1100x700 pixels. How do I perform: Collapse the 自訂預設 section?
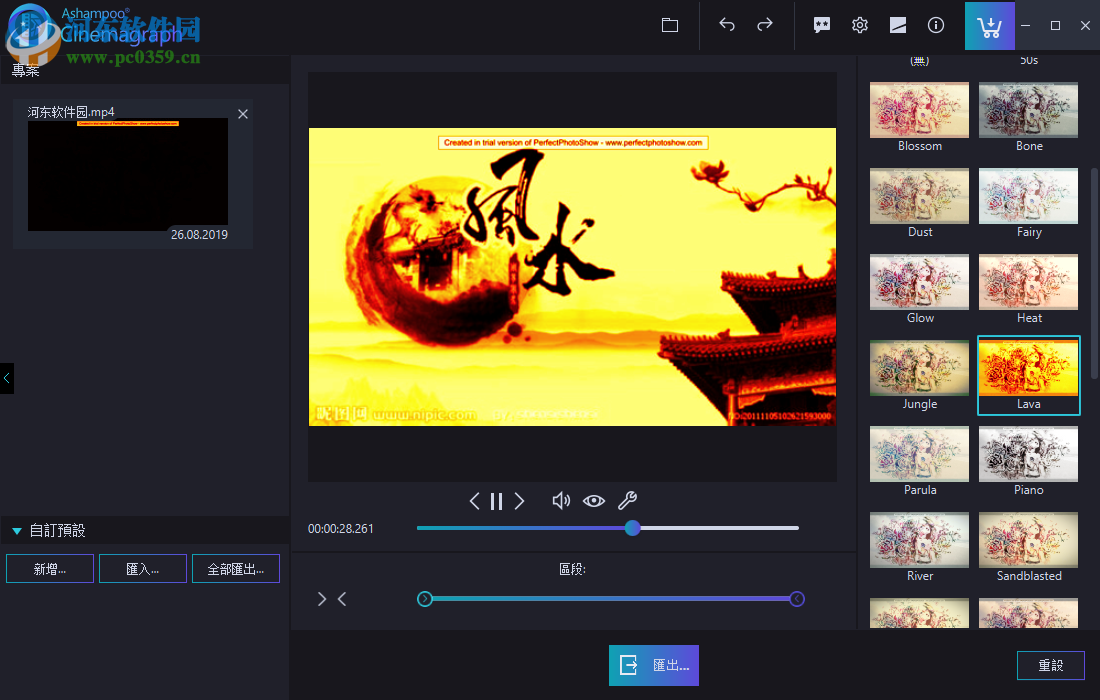16,530
